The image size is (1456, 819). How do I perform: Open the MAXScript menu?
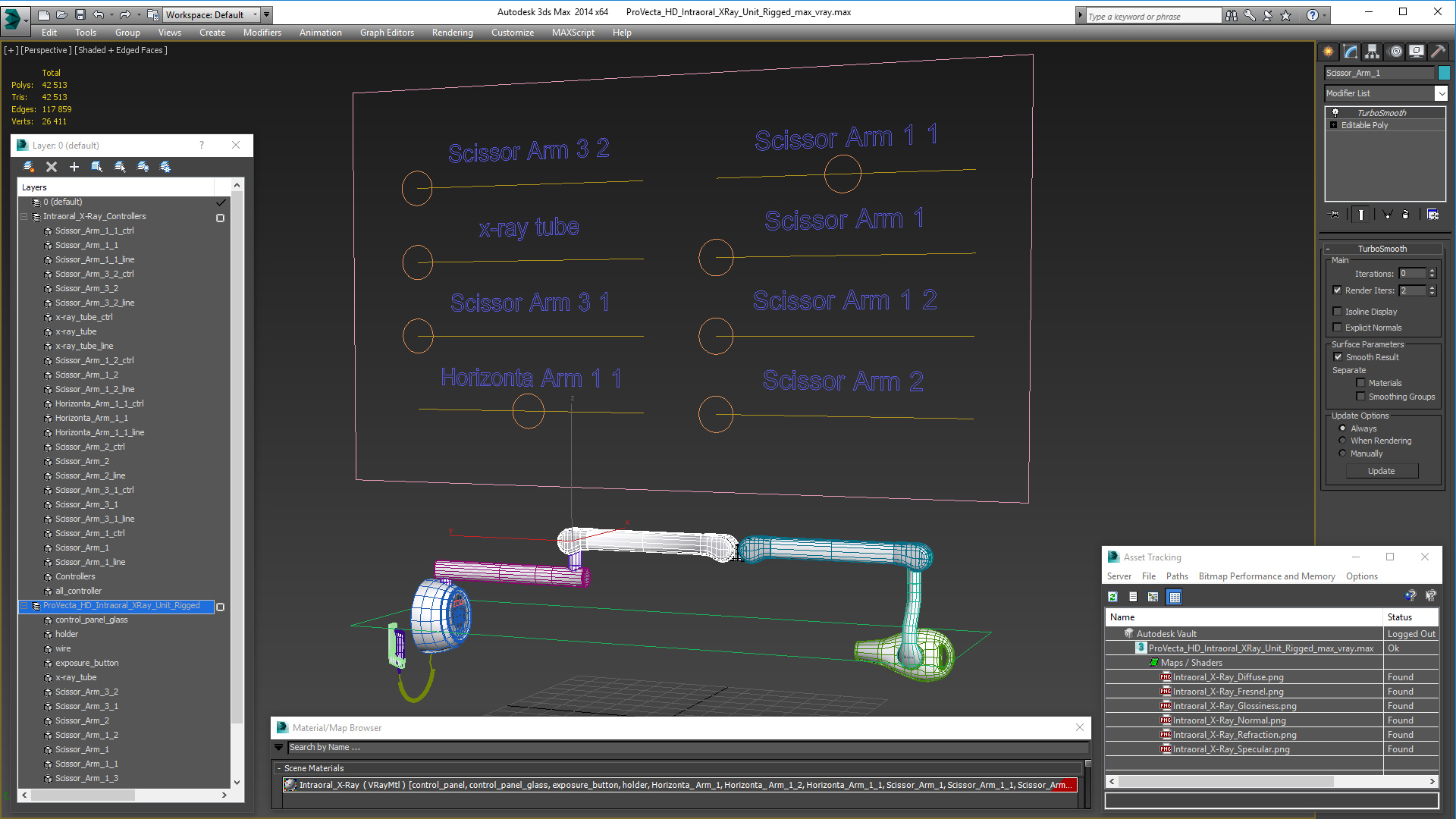[x=573, y=33]
